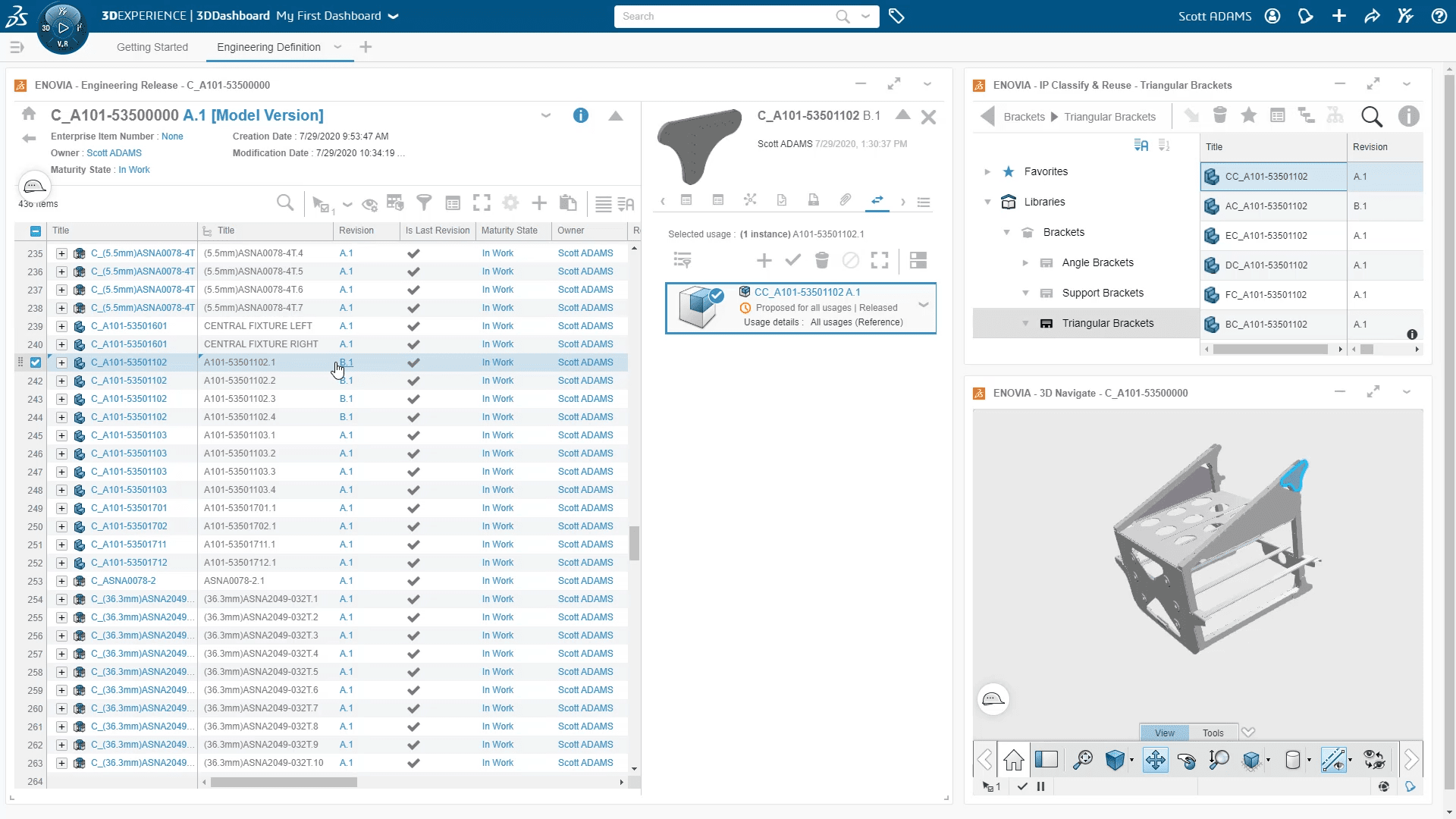Image resolution: width=1456 pixels, height=819 pixels.
Task: Toggle the visualization mode line icon
Action: pos(1333,759)
